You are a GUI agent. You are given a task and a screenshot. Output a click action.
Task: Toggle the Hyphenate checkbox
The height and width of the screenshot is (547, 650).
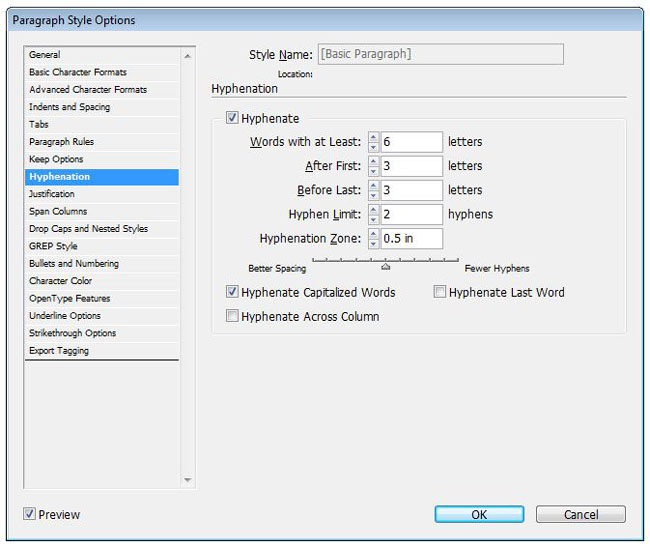click(232, 118)
